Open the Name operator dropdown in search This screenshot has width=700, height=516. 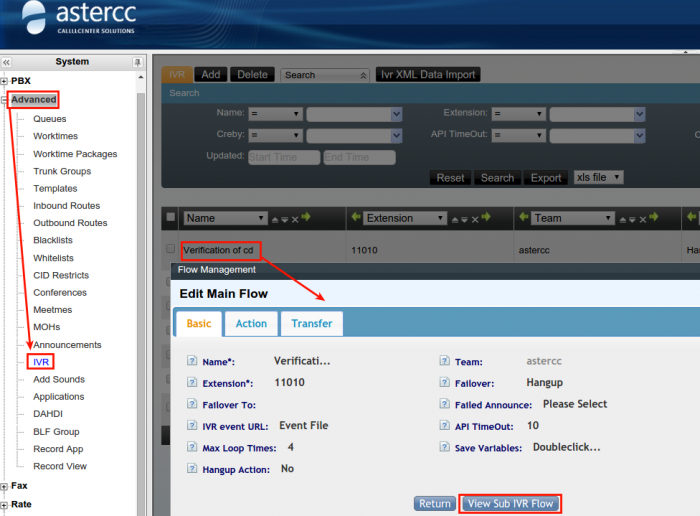[x=275, y=114]
